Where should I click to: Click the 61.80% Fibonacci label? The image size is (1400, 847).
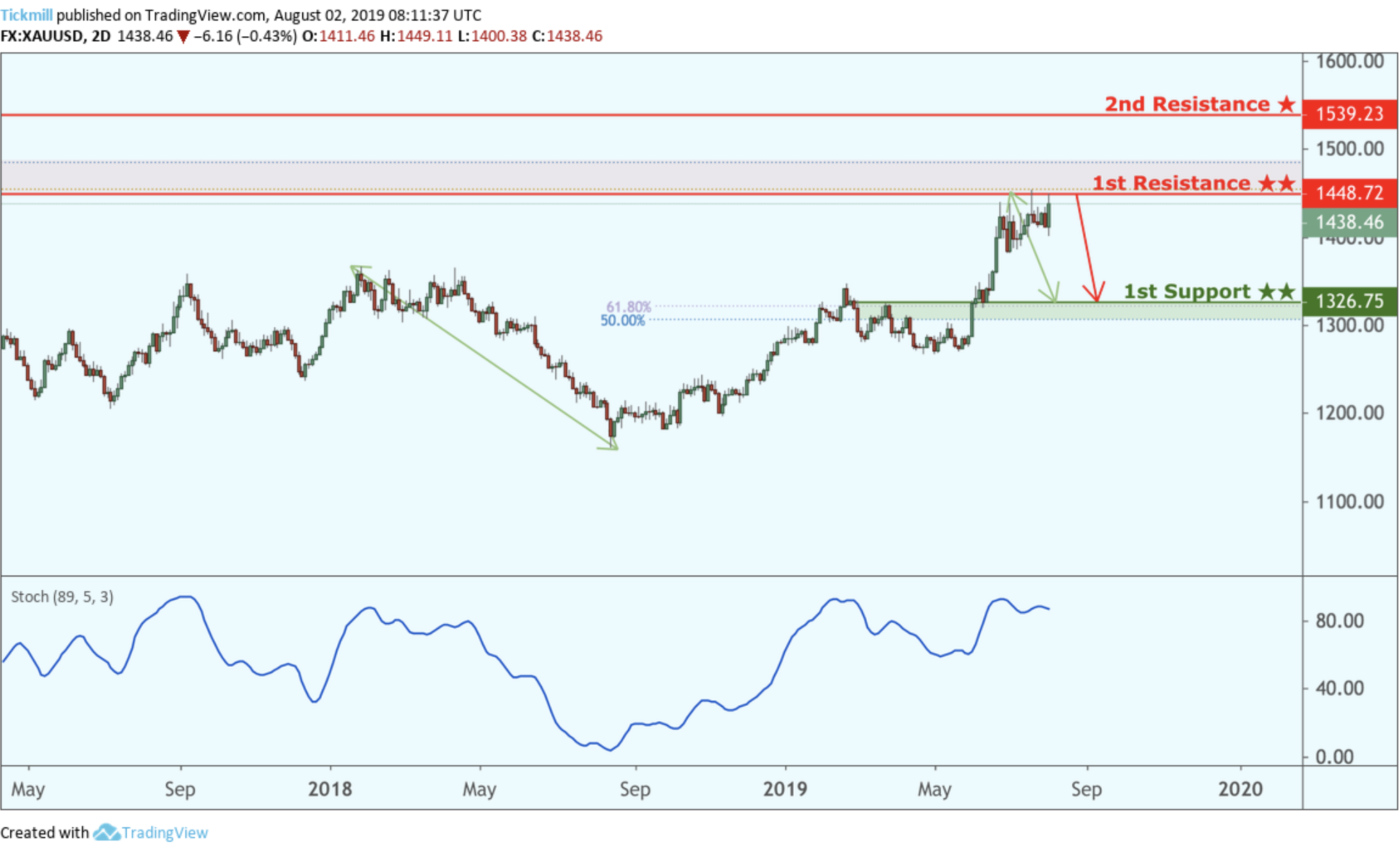628,307
